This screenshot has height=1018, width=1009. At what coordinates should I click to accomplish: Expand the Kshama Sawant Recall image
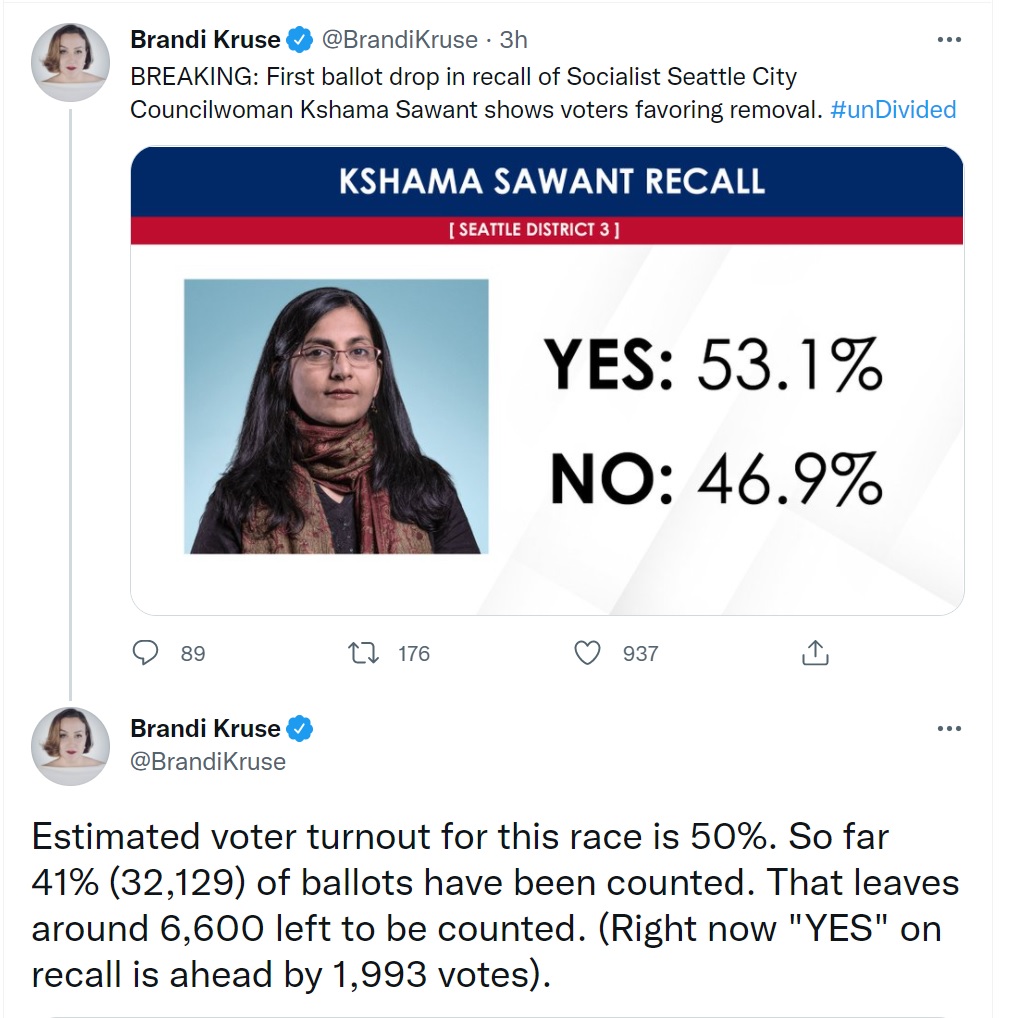[547, 380]
